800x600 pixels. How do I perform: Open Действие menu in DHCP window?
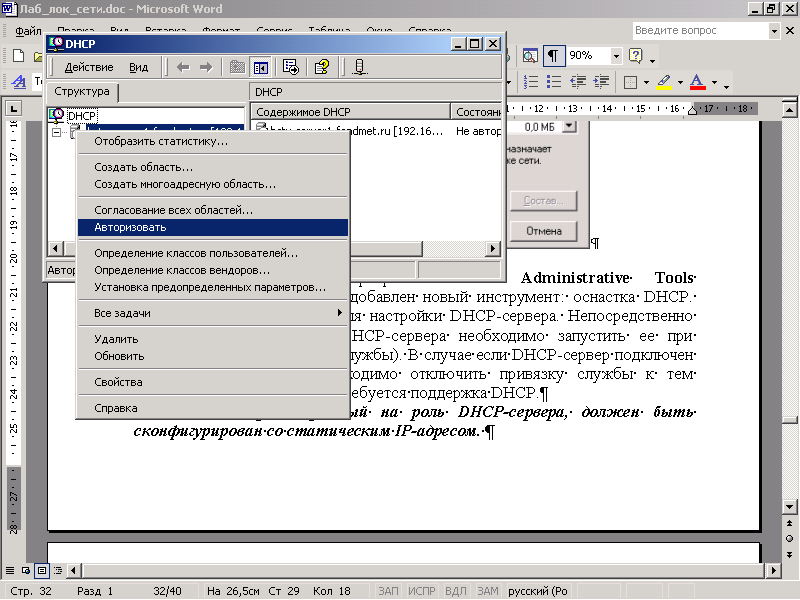coord(89,67)
